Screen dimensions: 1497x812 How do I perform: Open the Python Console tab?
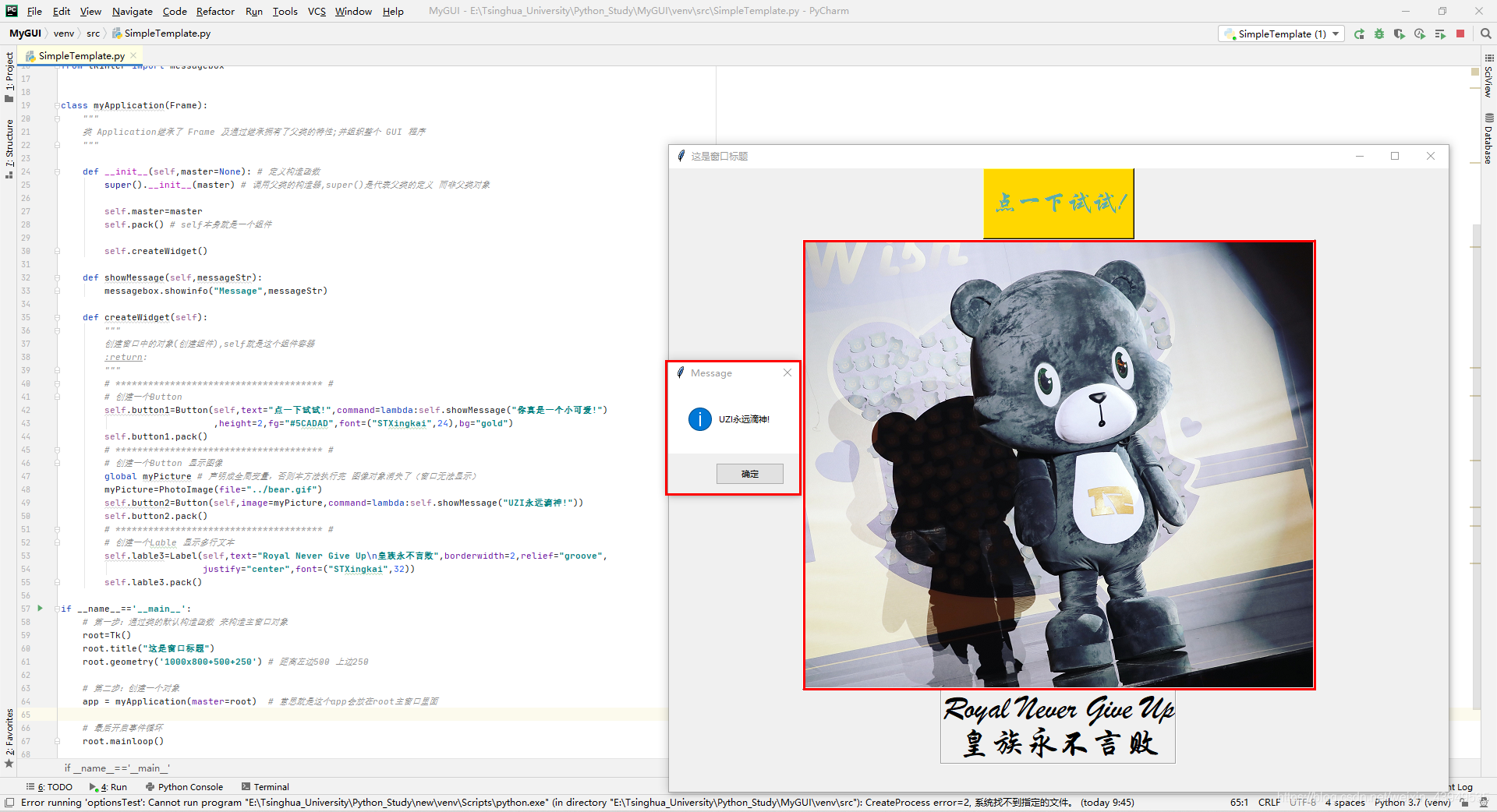[x=184, y=787]
